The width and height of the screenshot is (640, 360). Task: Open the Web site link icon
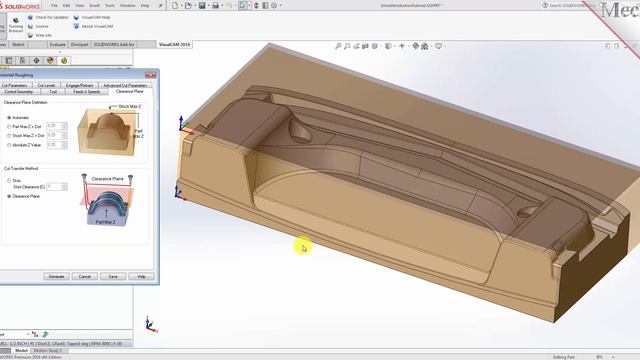(x=30, y=35)
